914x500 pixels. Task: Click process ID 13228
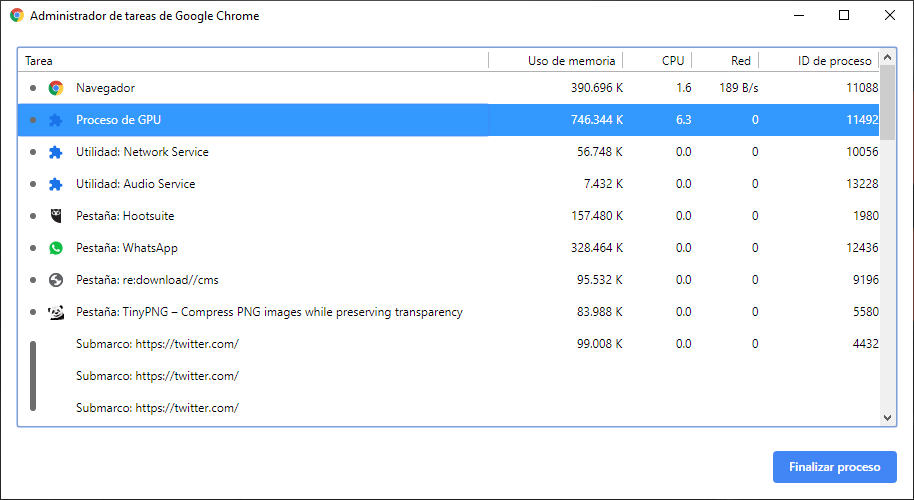coord(862,184)
